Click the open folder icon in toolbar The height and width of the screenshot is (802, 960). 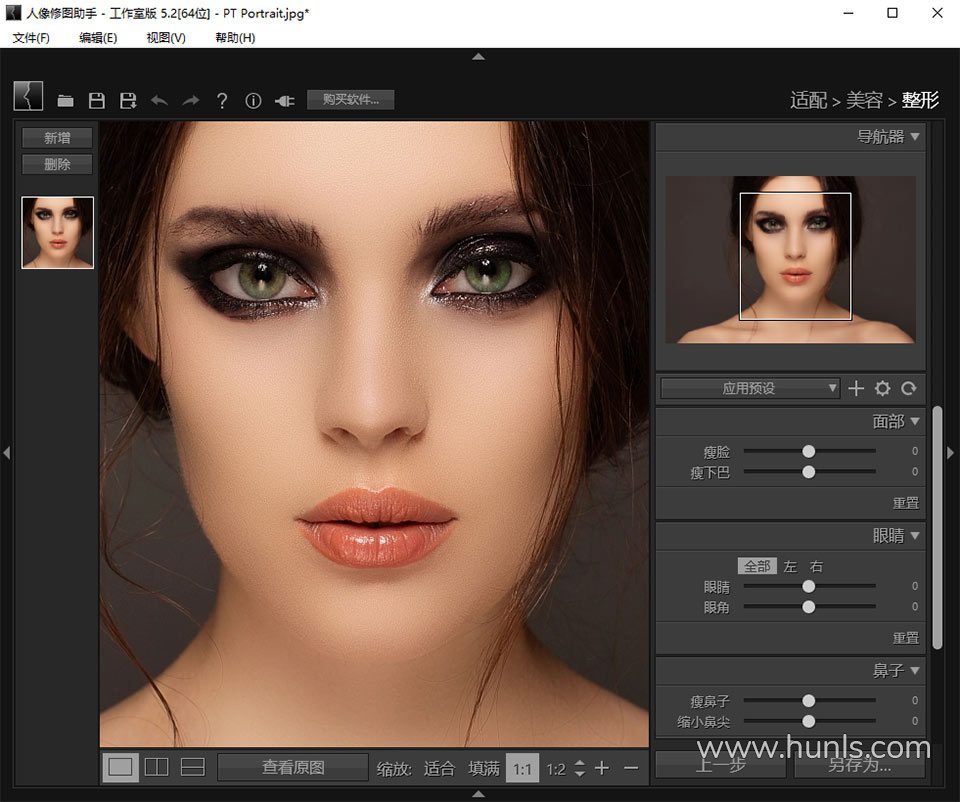tap(66, 100)
